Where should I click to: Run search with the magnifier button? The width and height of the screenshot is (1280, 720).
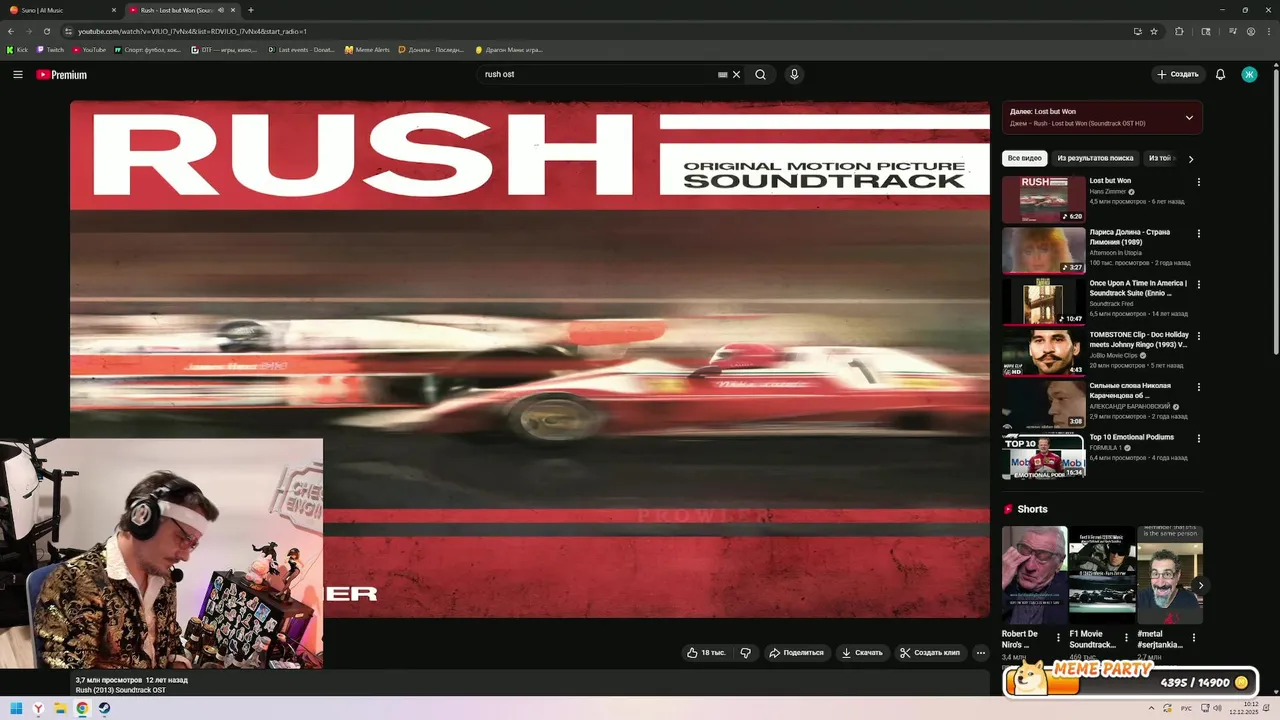pos(761,74)
